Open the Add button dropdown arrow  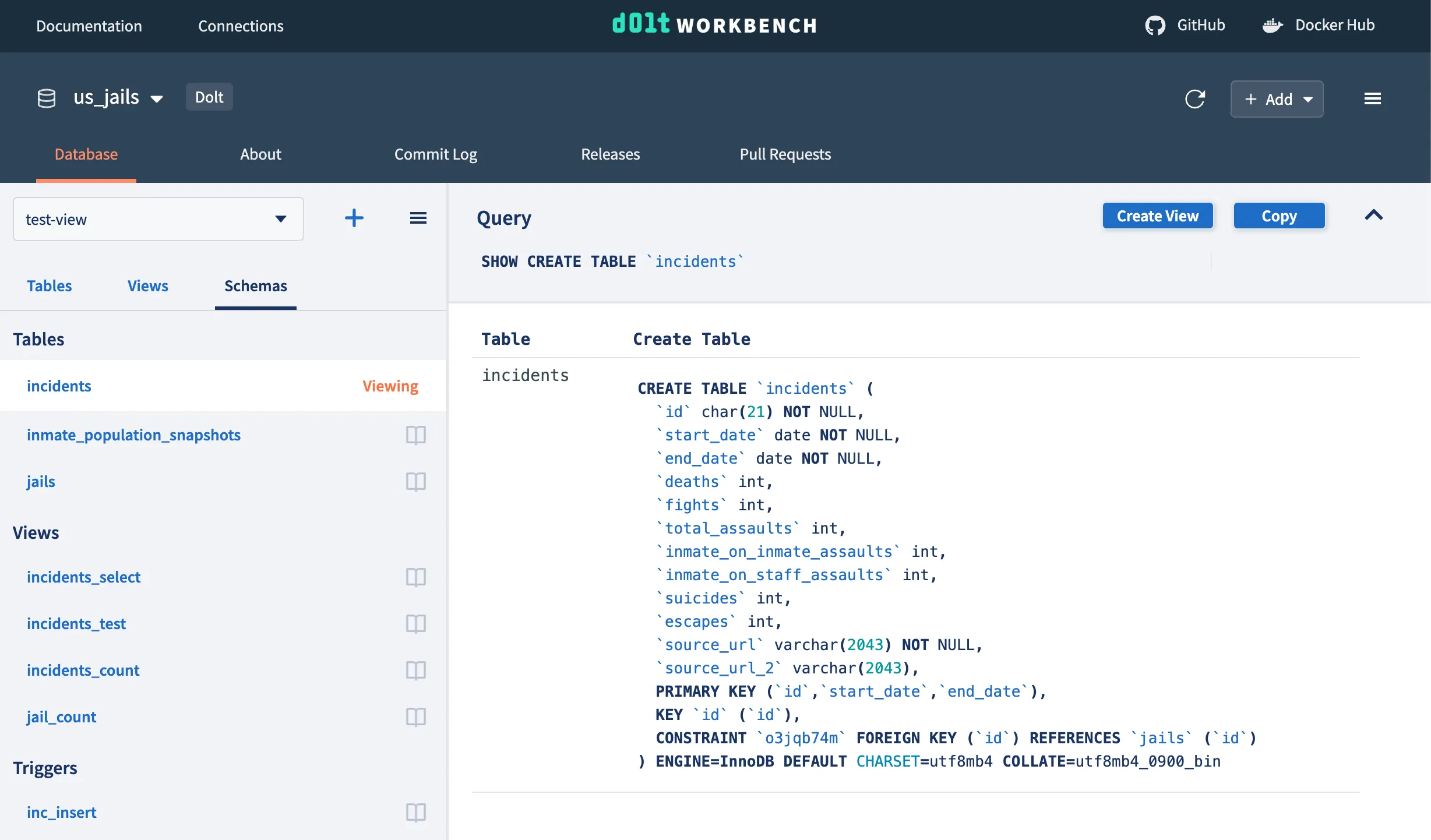tap(1307, 99)
